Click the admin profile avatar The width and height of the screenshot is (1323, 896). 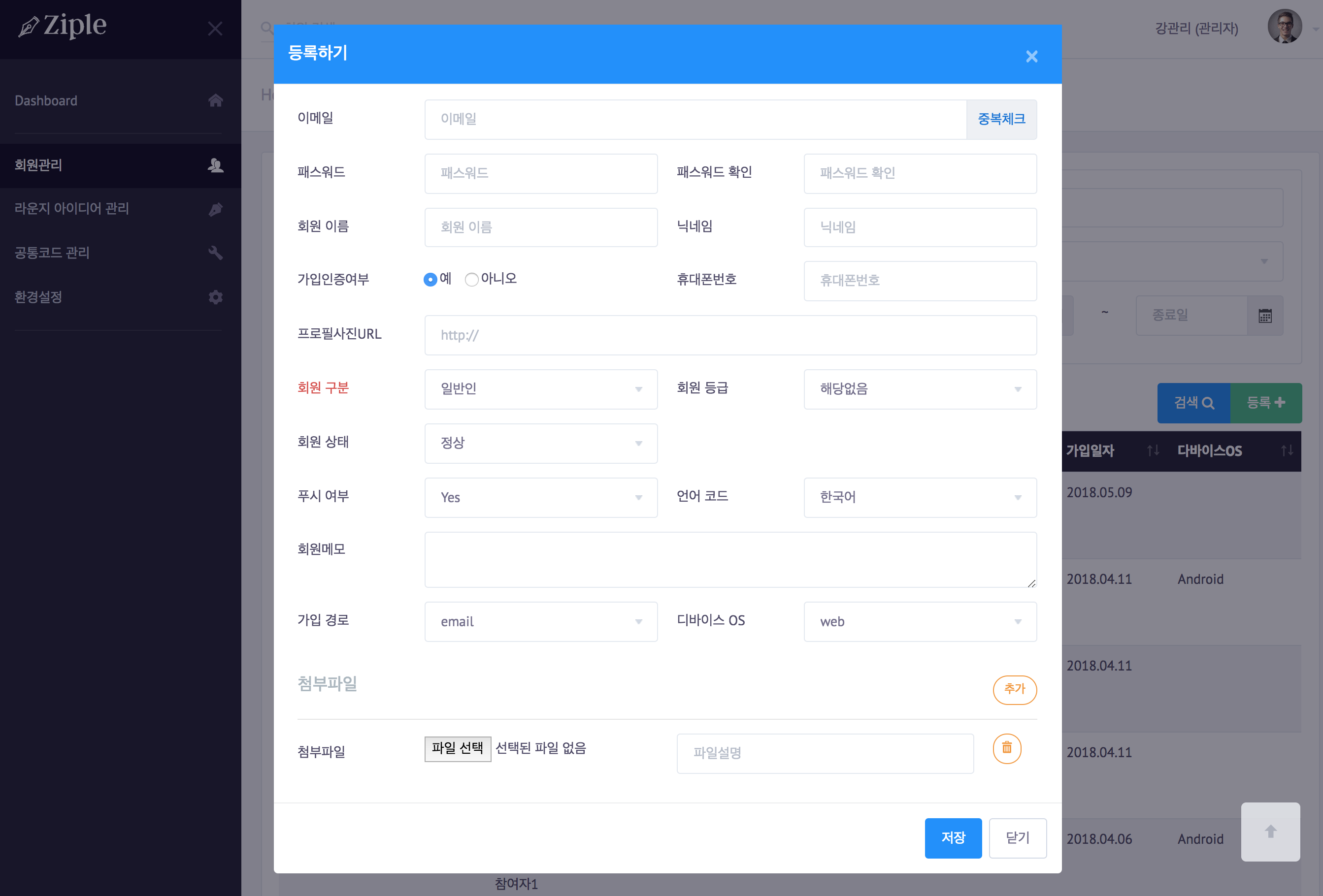click(x=1284, y=26)
